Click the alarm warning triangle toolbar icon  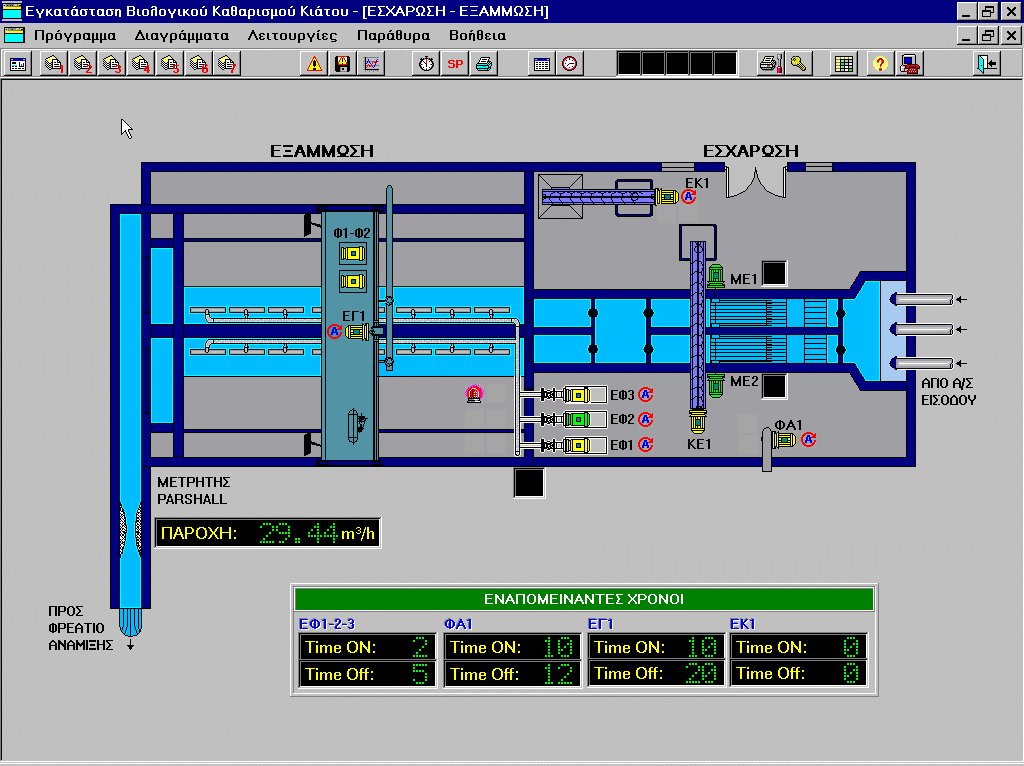pos(315,64)
